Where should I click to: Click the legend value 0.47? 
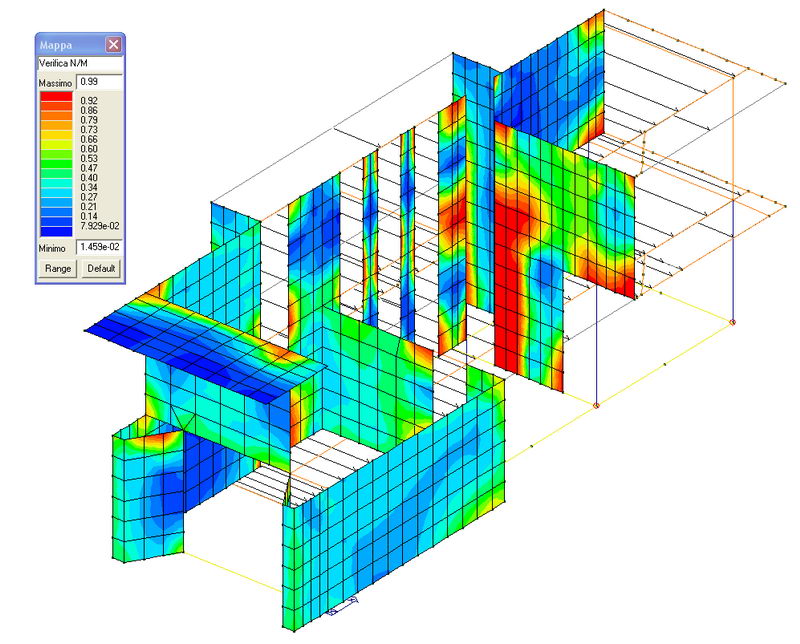(89, 168)
